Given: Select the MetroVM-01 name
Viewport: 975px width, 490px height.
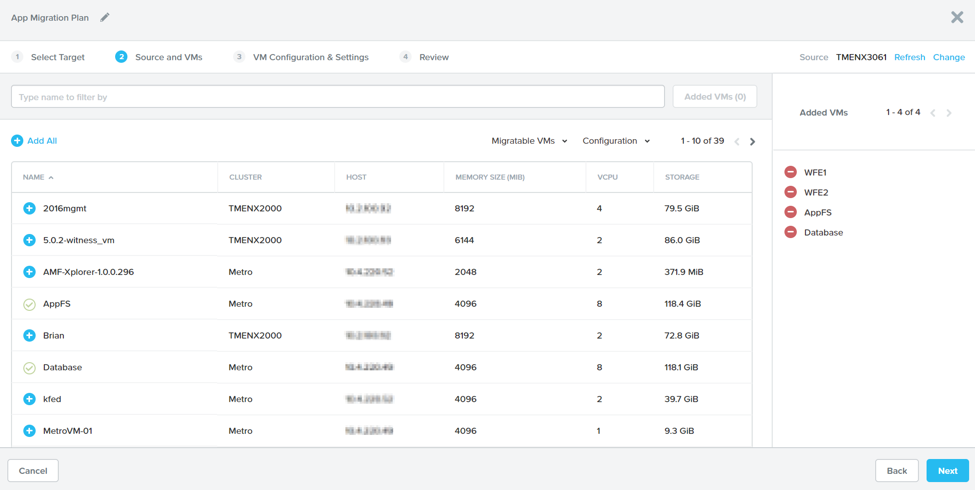Looking at the screenshot, I should (x=68, y=430).
